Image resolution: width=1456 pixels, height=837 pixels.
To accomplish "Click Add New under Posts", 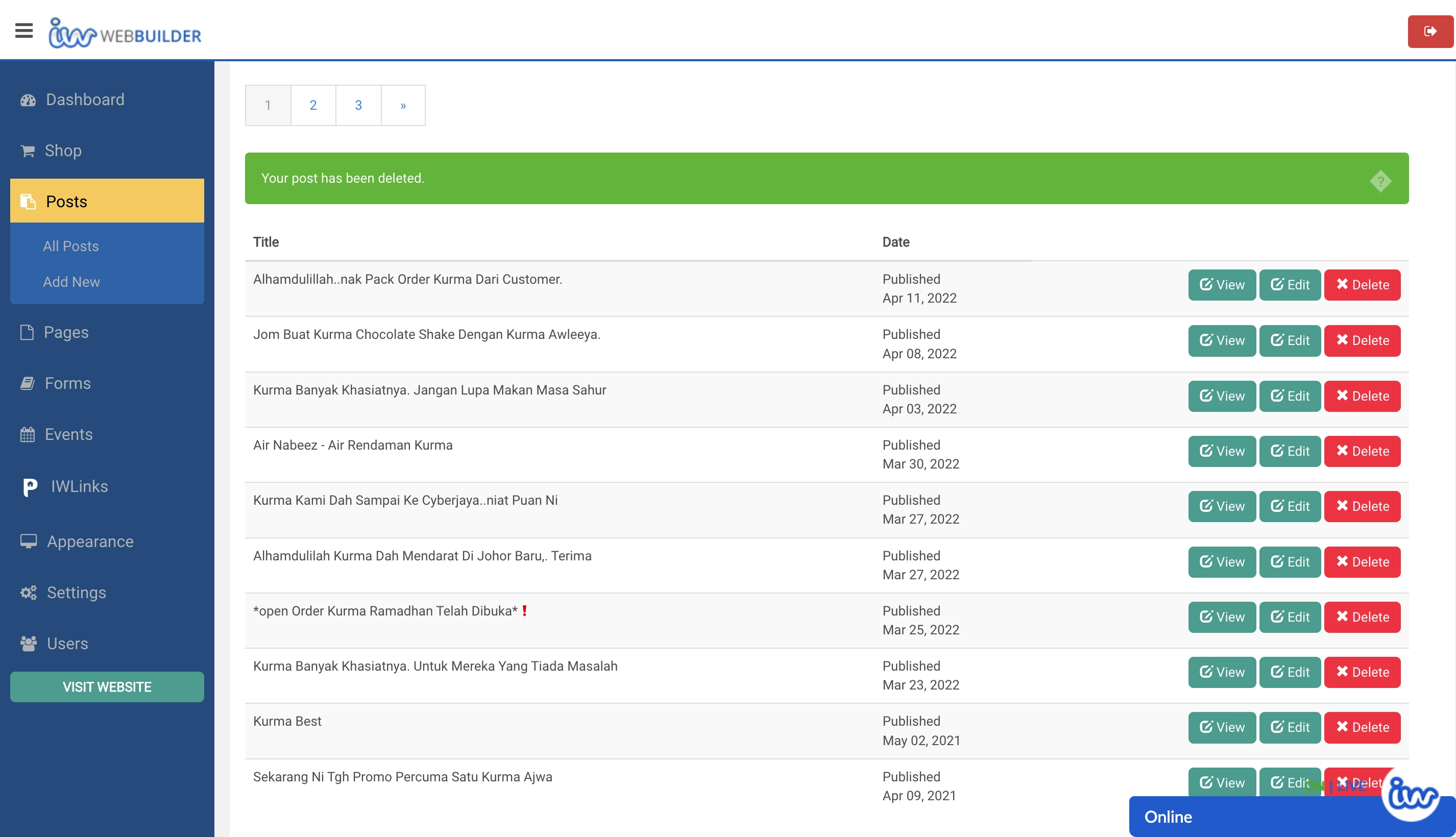I will 71,282.
